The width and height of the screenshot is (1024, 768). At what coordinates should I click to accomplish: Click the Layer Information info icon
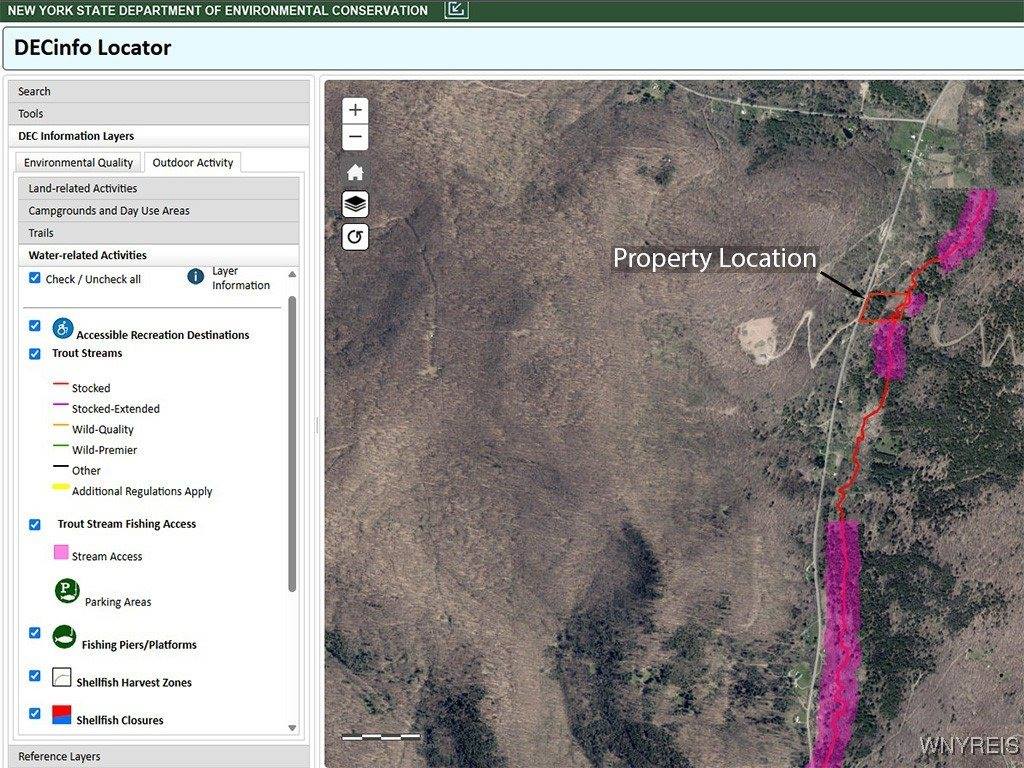coord(196,277)
